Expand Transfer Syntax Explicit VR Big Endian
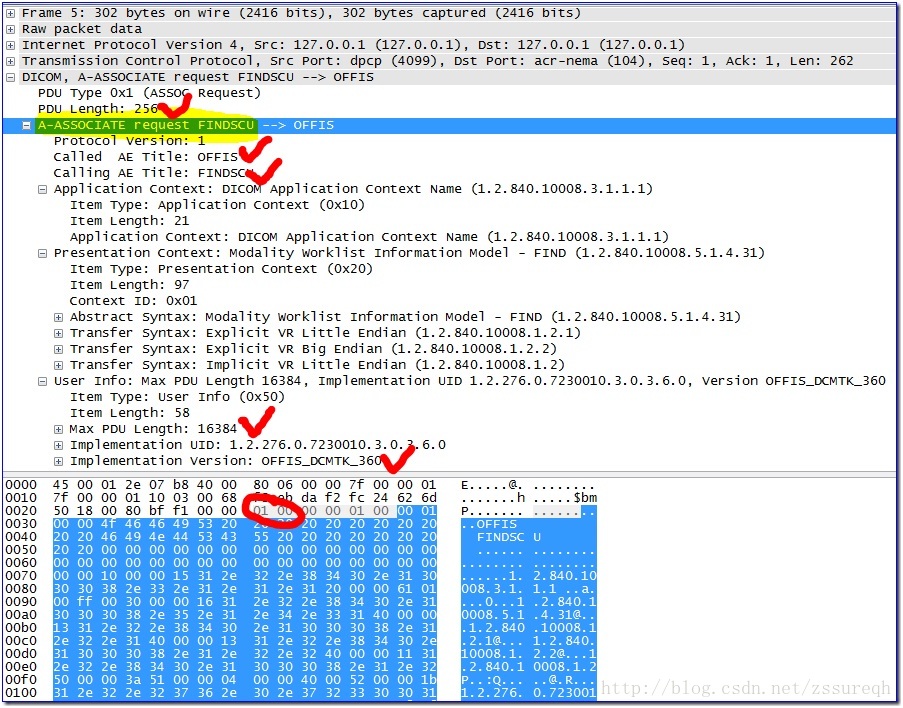The width and height of the screenshot is (903, 708). 58,350
